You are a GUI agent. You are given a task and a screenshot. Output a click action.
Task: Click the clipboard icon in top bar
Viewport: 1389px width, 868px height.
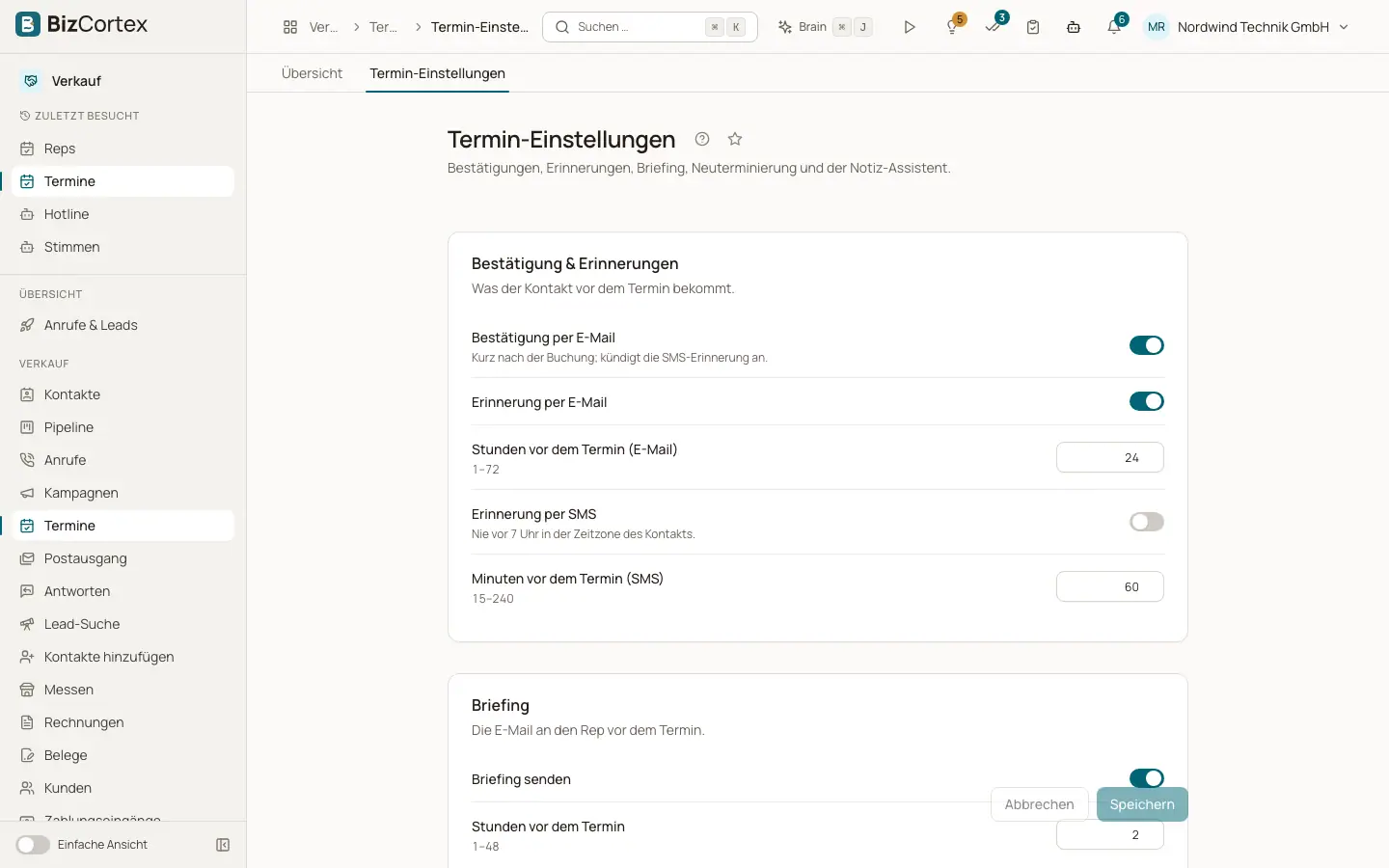click(x=1033, y=27)
